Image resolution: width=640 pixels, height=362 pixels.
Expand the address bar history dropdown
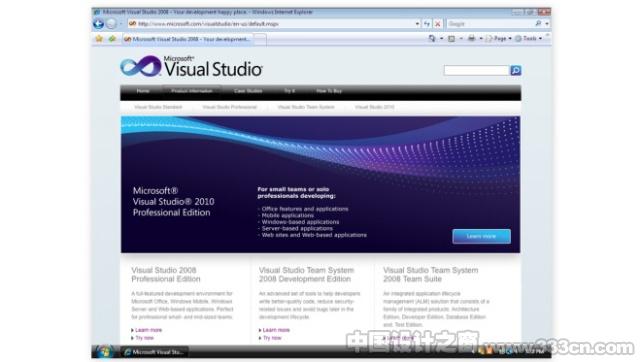(x=417, y=24)
